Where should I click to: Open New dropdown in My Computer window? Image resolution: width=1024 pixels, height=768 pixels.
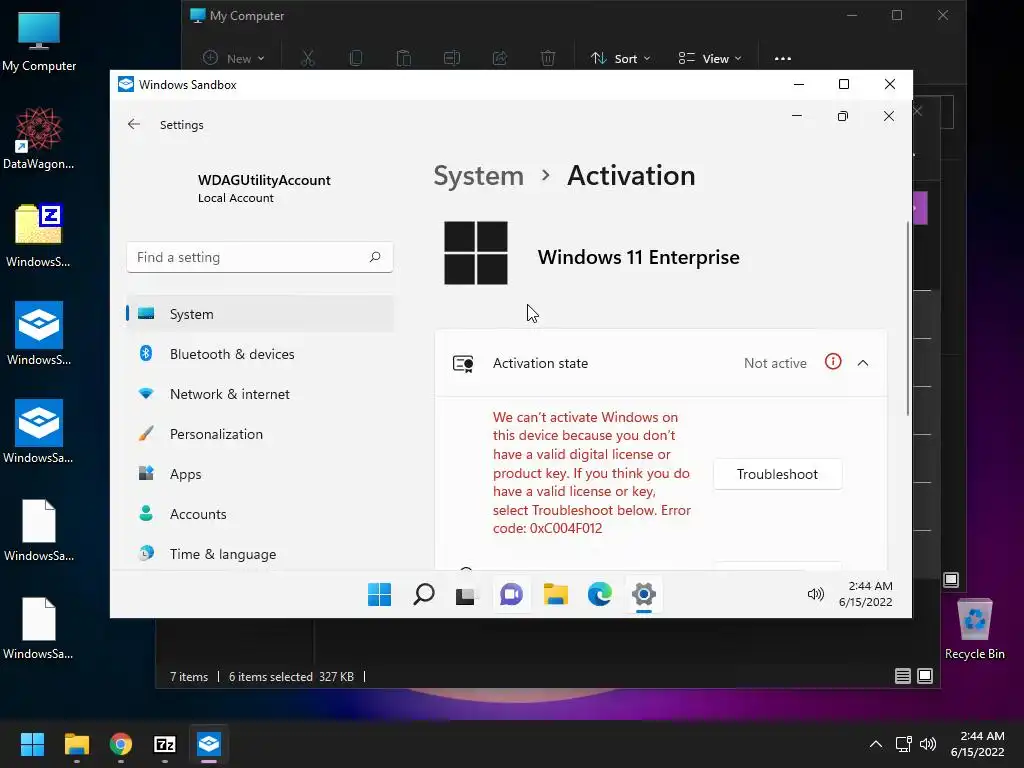coord(233,58)
